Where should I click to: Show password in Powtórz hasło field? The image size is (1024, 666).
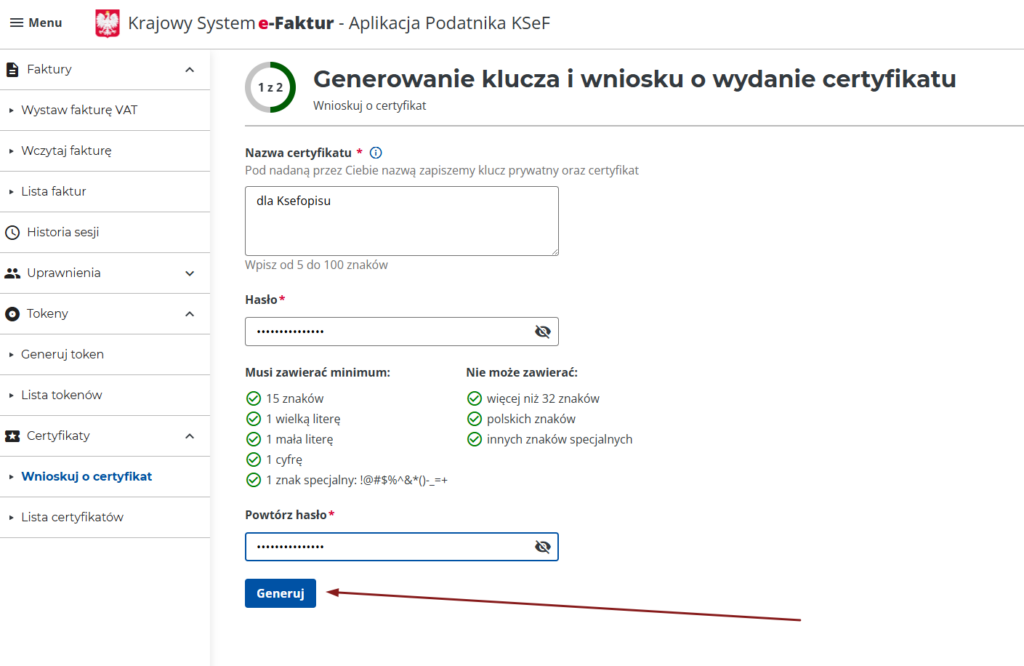point(543,547)
